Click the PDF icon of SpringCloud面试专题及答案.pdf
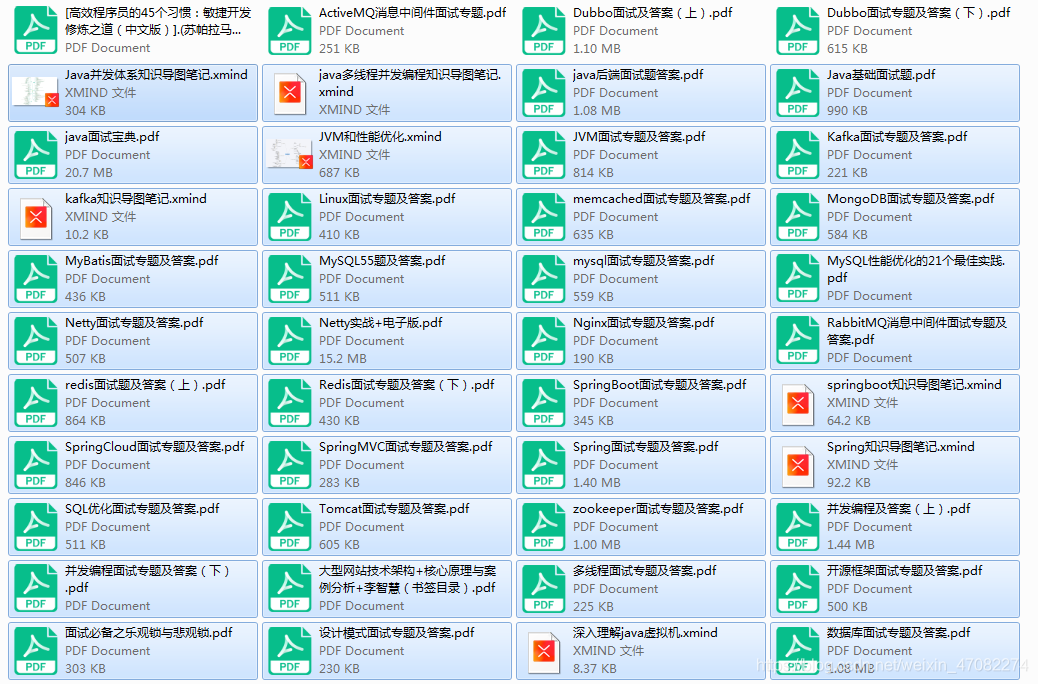This screenshot has width=1038, height=684. 36,465
